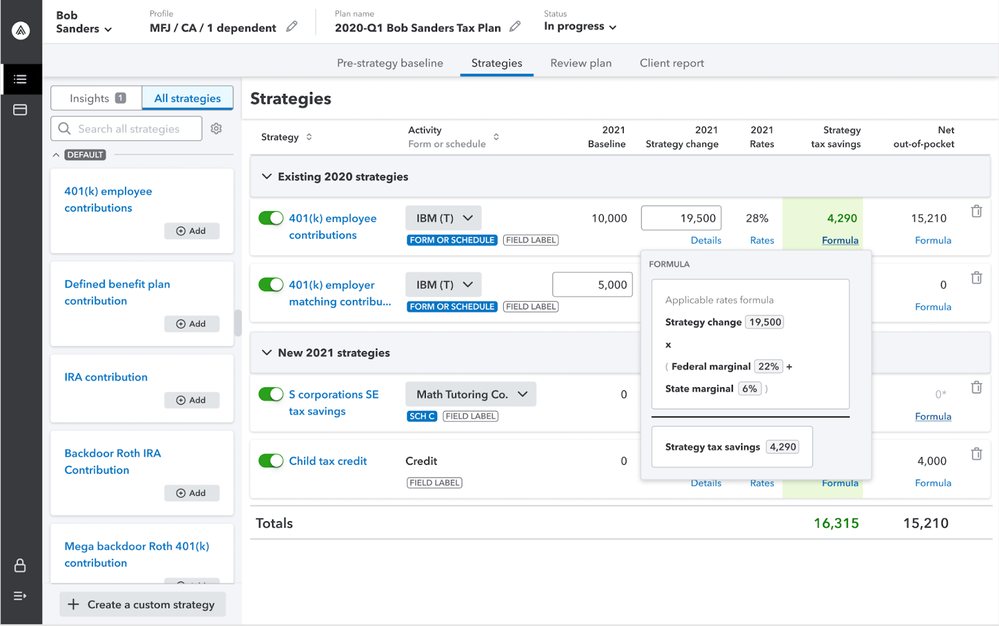Open the list view sidebar icon
The image size is (999, 626).
pyautogui.click(x=20, y=79)
